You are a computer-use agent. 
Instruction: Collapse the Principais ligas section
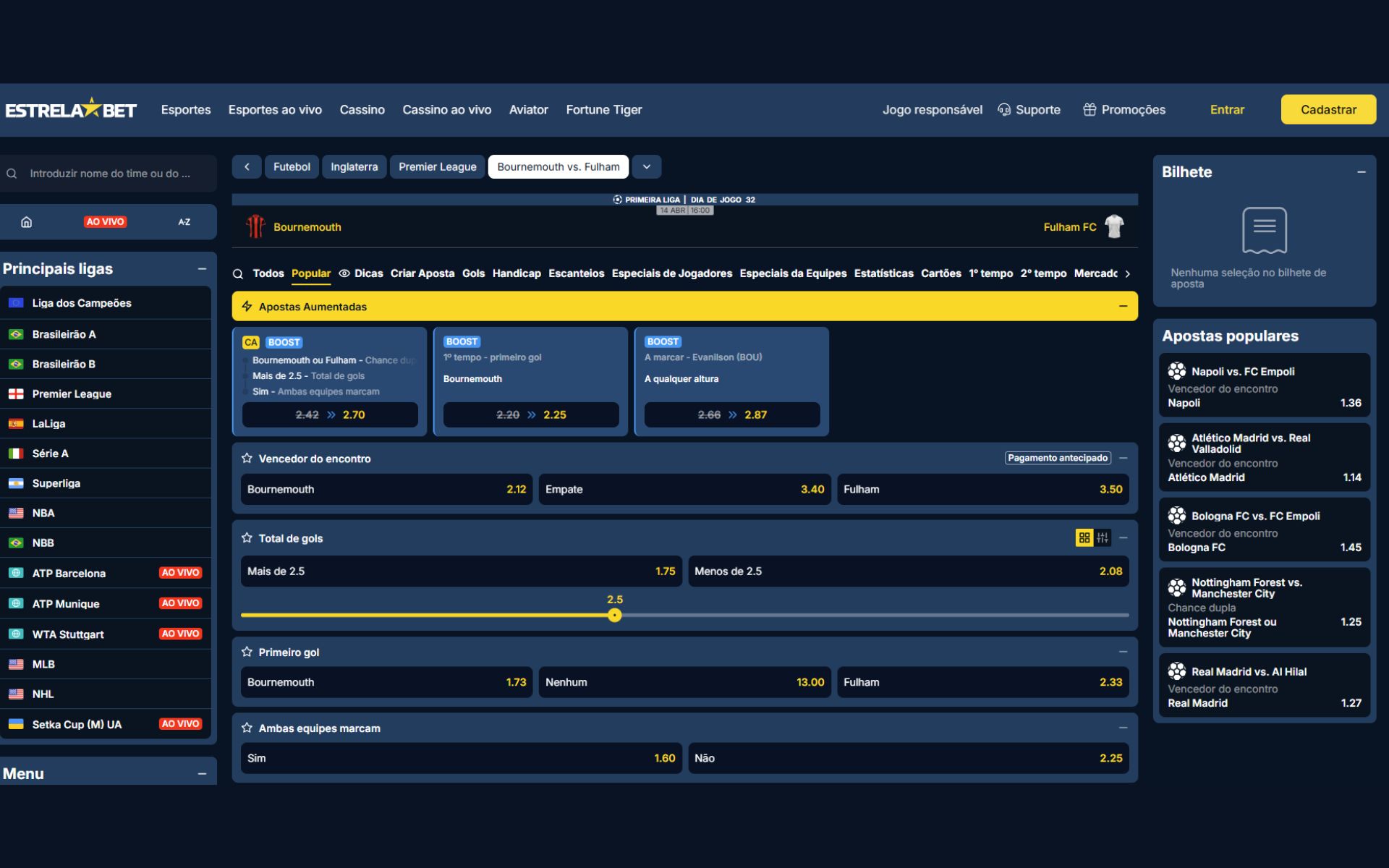click(202, 268)
